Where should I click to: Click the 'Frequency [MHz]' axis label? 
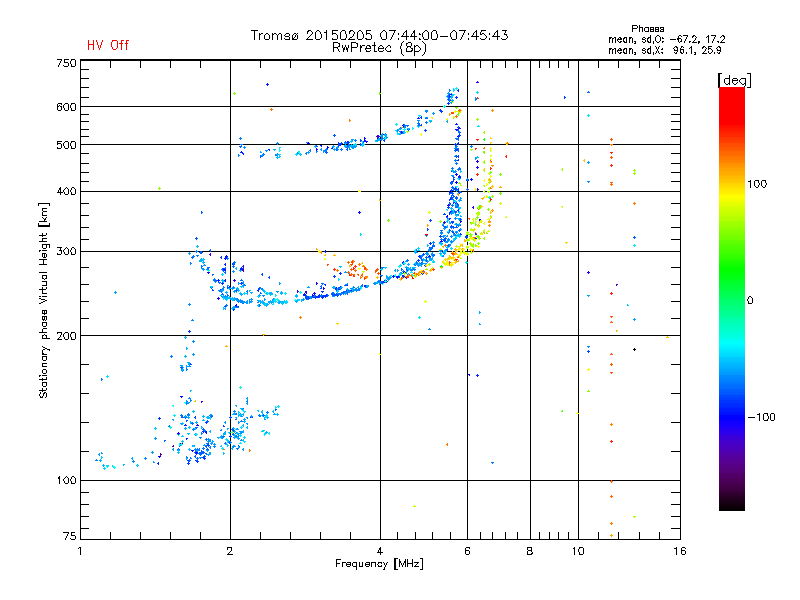[379, 564]
